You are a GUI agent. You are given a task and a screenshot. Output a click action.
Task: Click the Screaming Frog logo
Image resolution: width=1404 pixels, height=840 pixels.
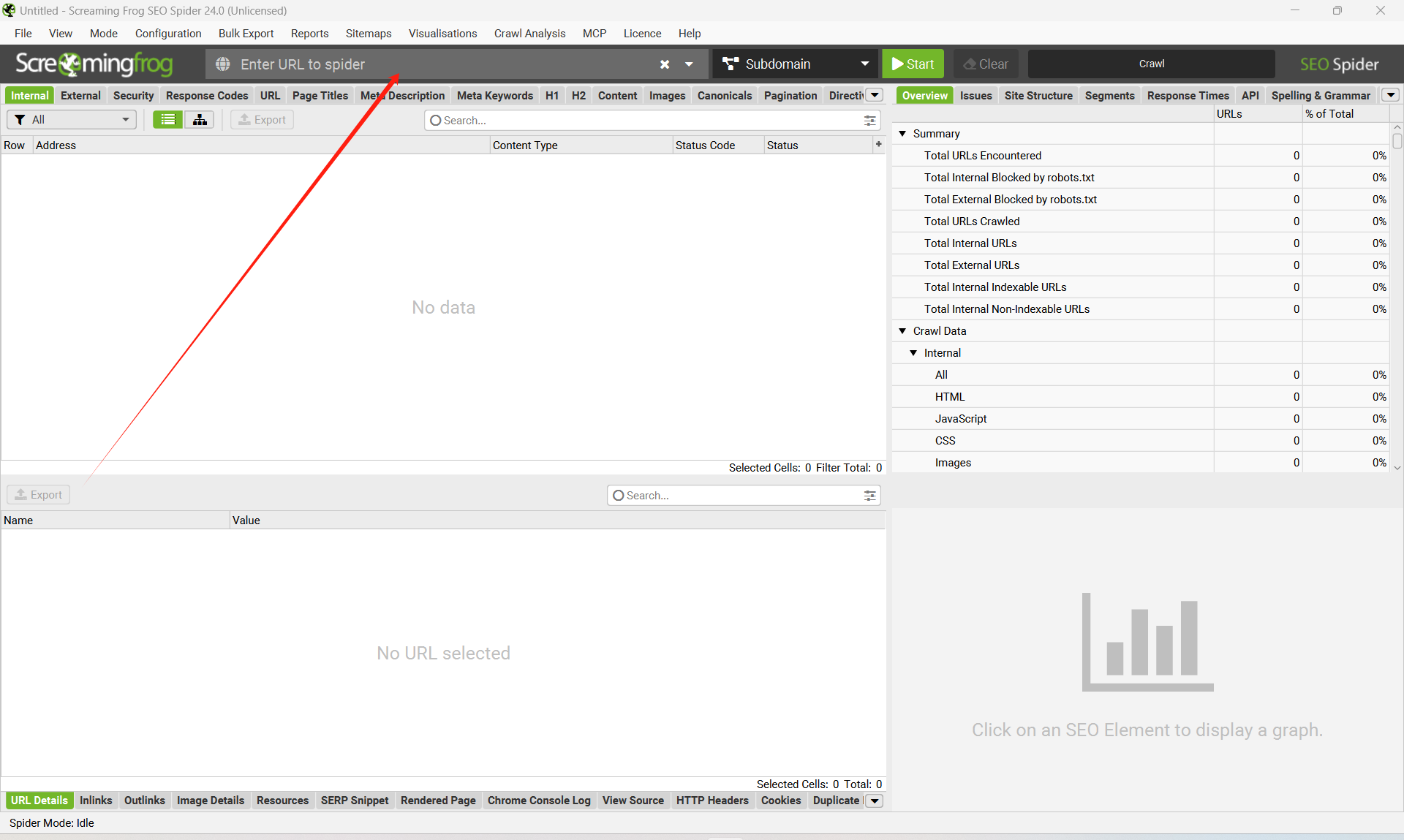(x=94, y=64)
